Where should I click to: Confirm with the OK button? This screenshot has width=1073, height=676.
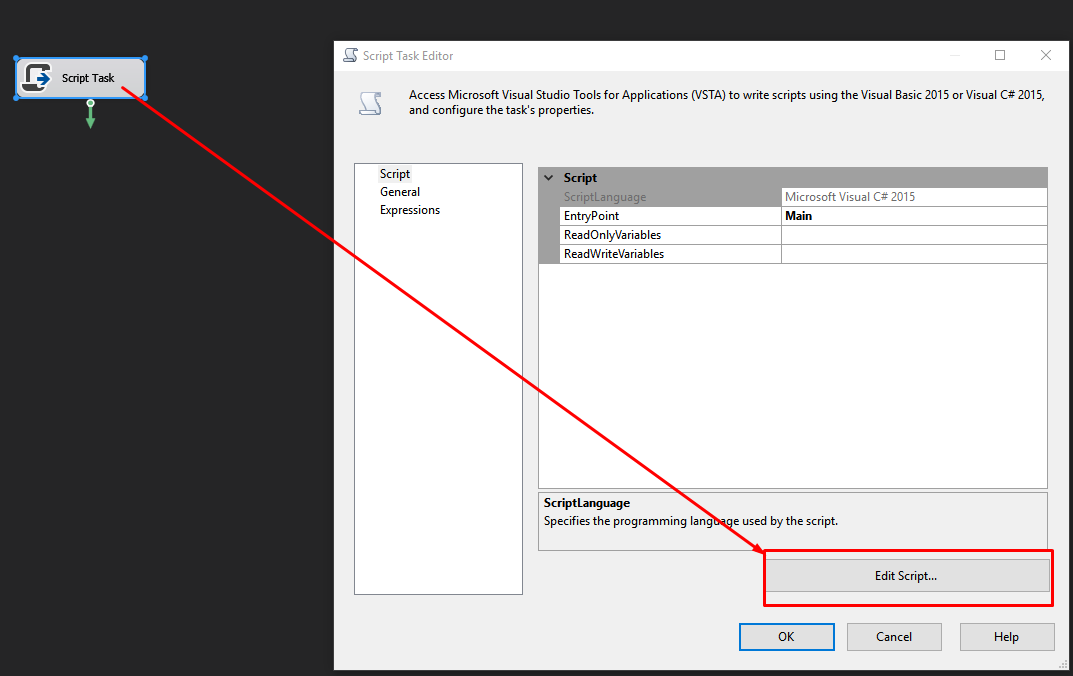coord(786,637)
